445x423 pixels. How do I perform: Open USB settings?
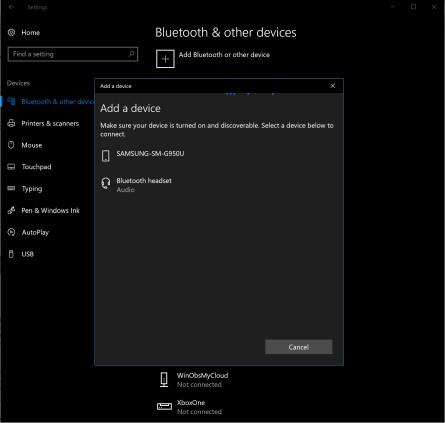click(x=28, y=254)
